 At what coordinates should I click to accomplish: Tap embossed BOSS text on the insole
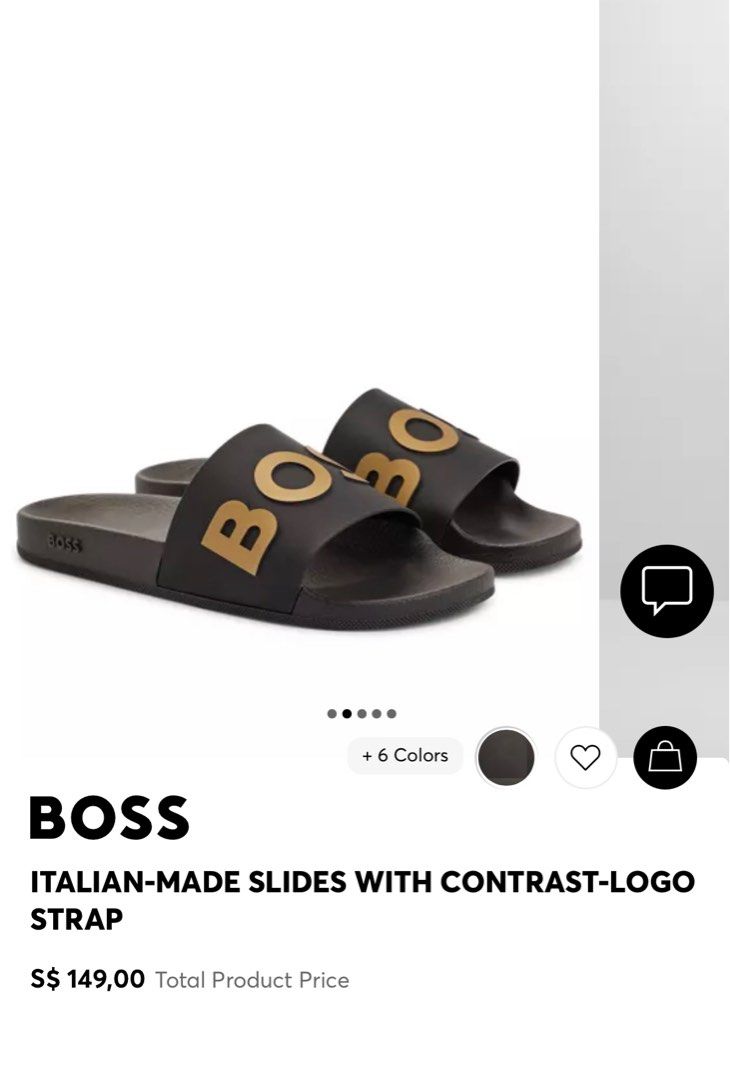pos(65,544)
